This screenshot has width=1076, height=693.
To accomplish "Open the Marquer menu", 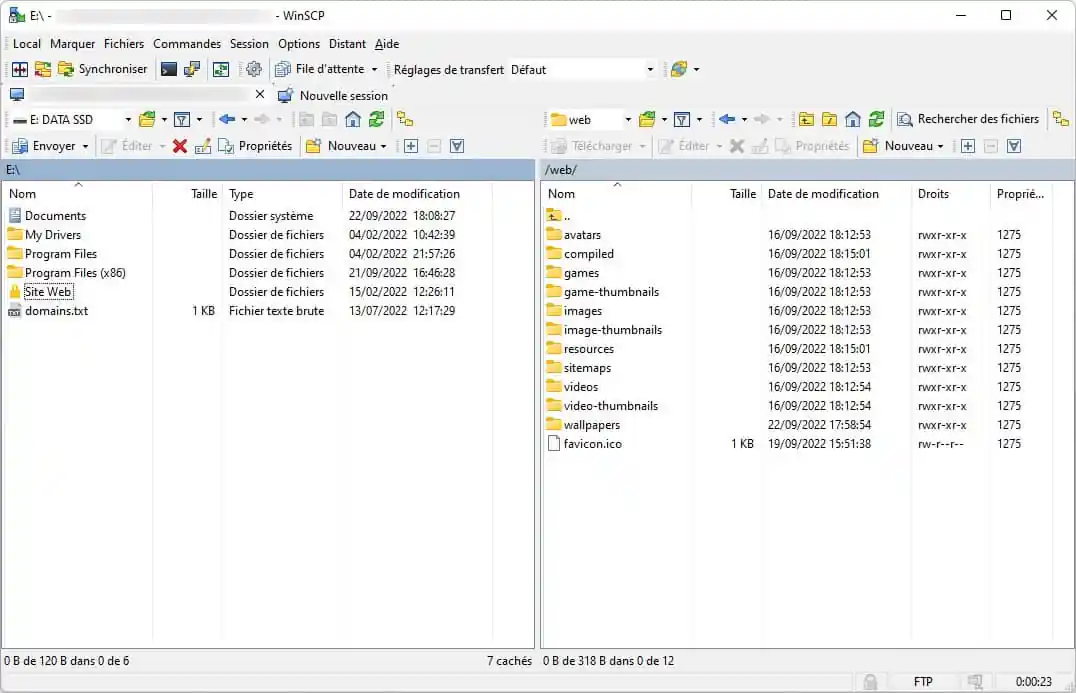I will coord(73,44).
